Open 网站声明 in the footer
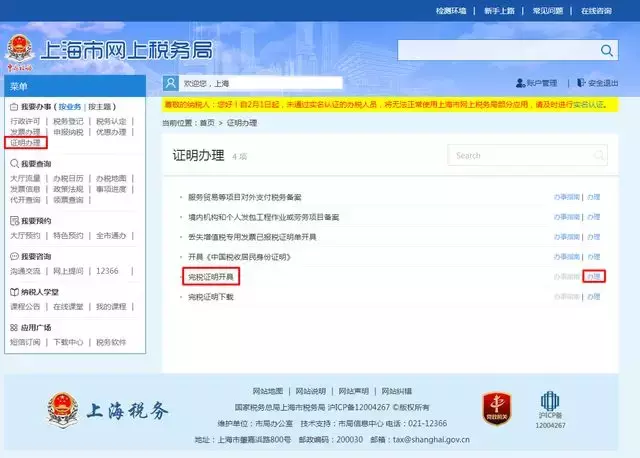The image size is (640, 458). (353, 391)
